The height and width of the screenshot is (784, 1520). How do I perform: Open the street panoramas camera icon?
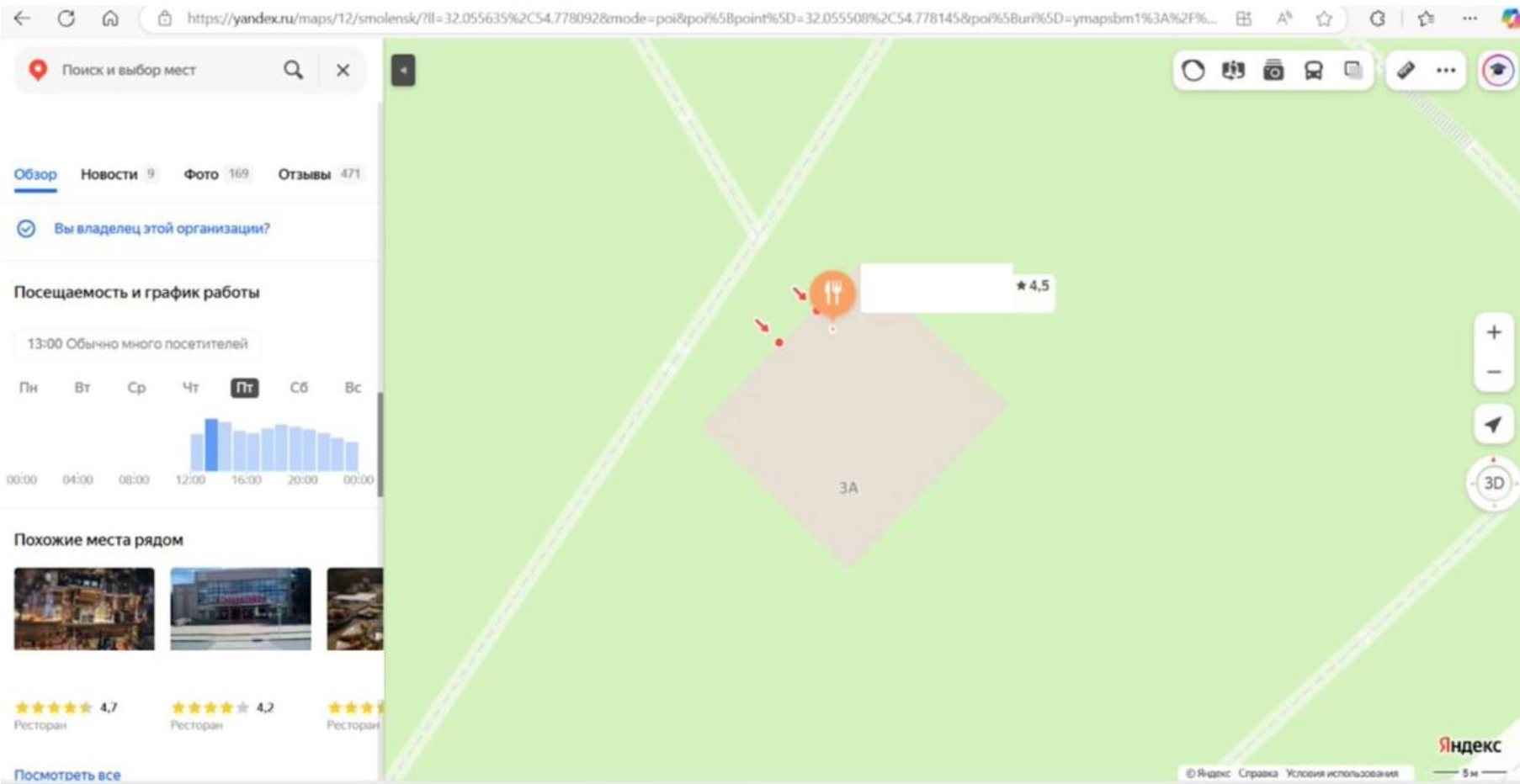click(1273, 71)
